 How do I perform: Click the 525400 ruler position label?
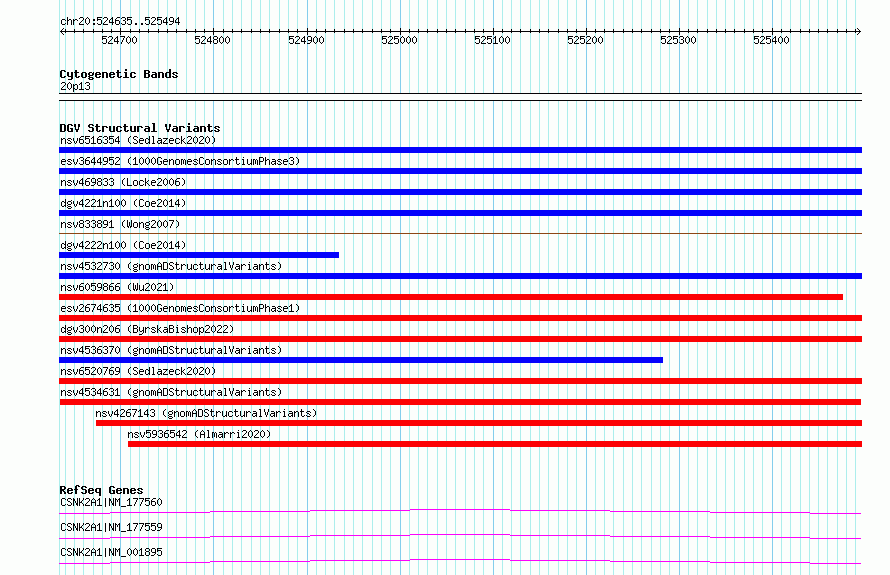pos(771,40)
